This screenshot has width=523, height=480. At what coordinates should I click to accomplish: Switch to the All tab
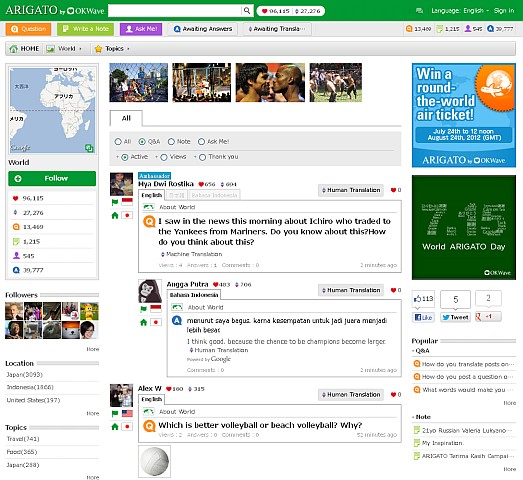click(126, 118)
